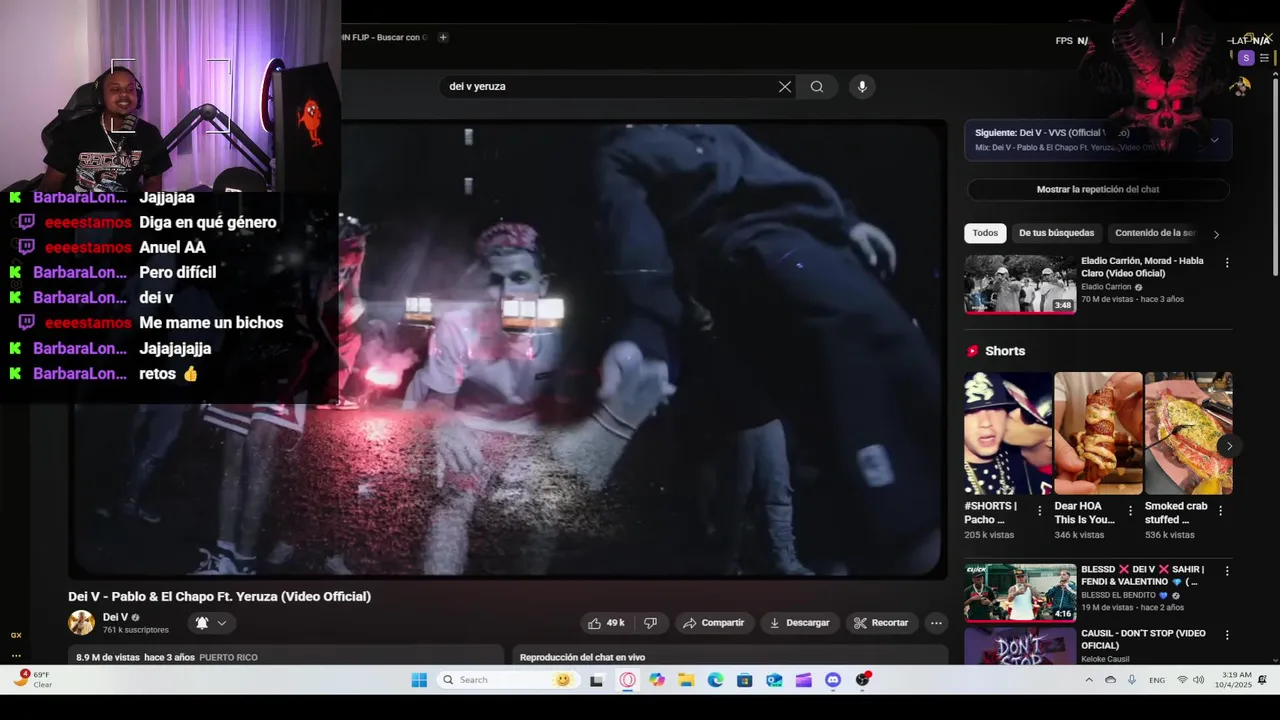Screen dimensions: 1280x720
Task: Click Mostrar la repetición del chat
Action: click(x=1098, y=189)
